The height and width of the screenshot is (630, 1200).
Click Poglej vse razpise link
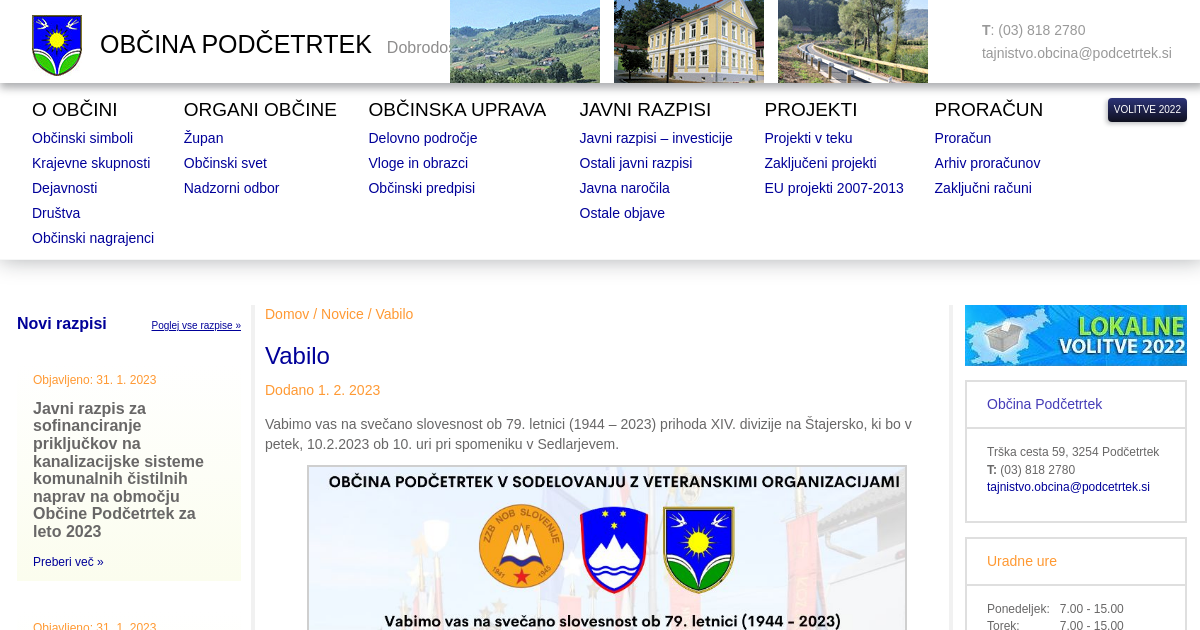(196, 326)
